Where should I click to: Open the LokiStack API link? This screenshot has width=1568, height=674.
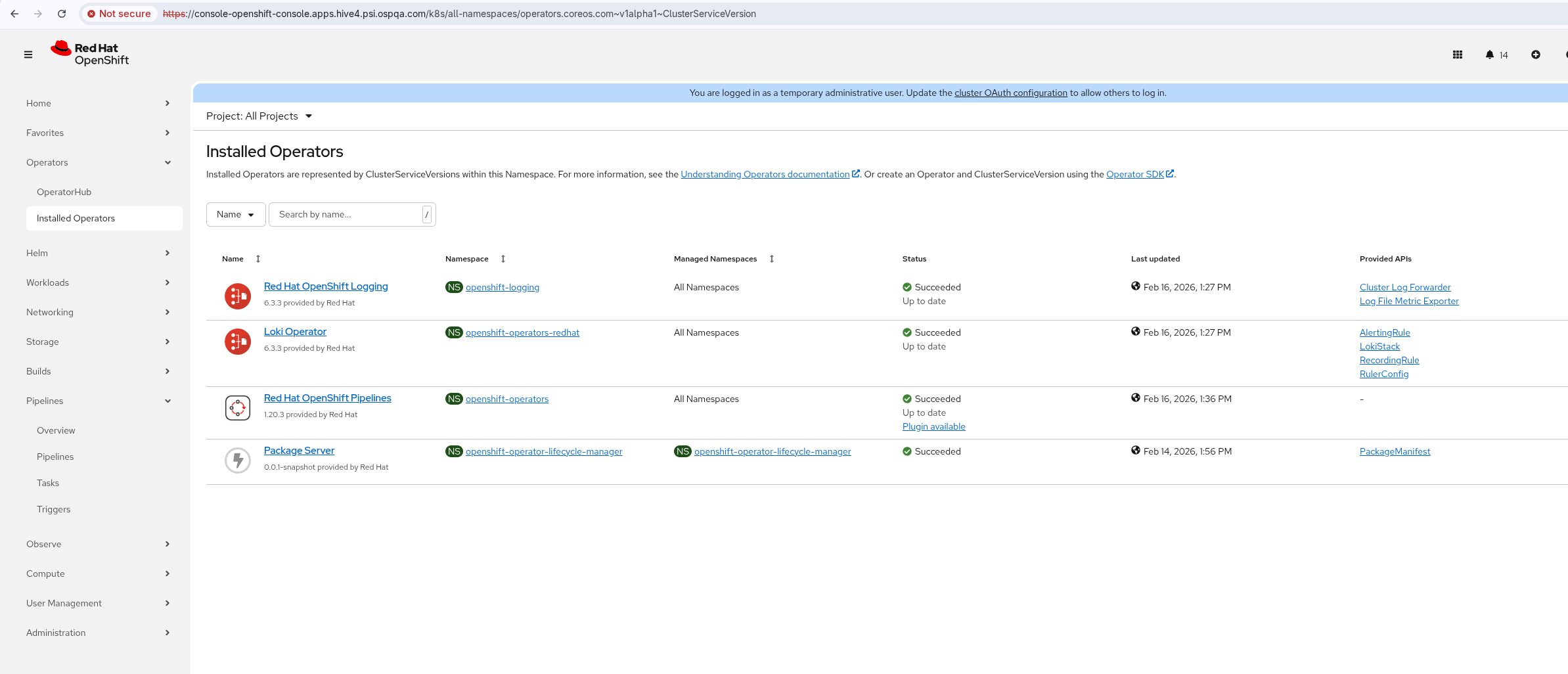(1379, 346)
